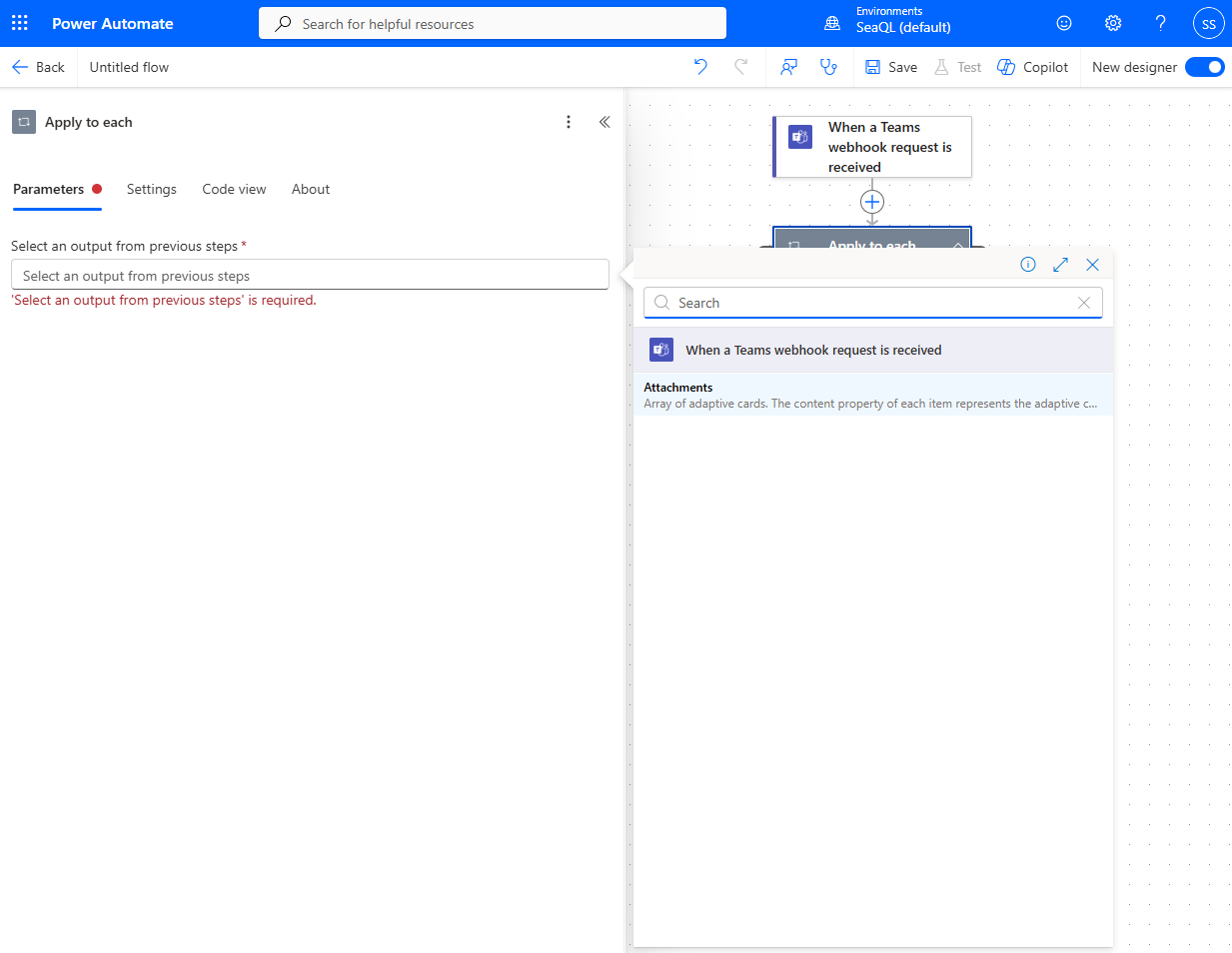This screenshot has height=953, width=1232.
Task: Click the feedback smiley face icon
Action: [1064, 23]
